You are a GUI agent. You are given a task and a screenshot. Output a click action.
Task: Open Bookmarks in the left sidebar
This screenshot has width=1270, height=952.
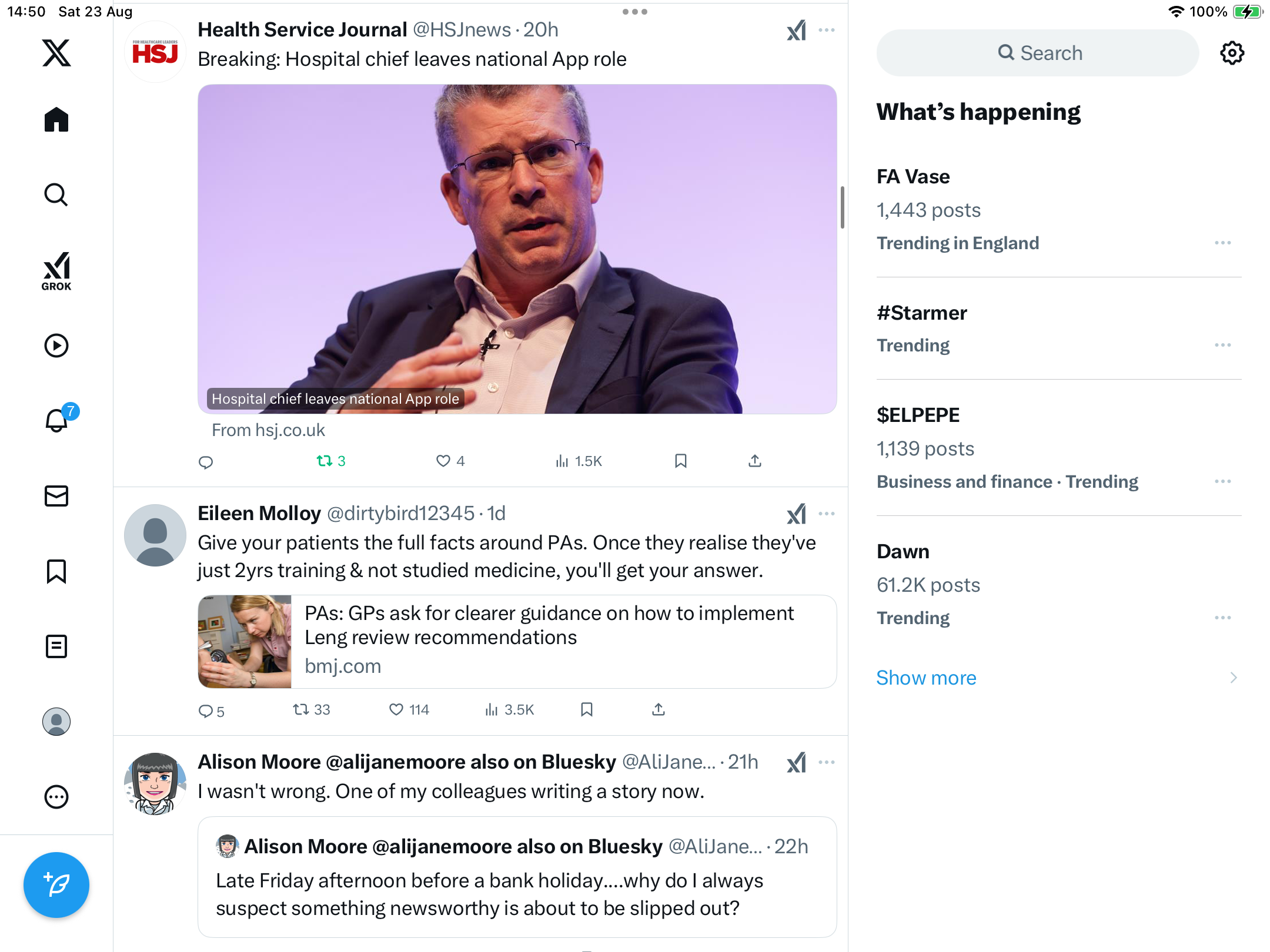click(x=56, y=571)
